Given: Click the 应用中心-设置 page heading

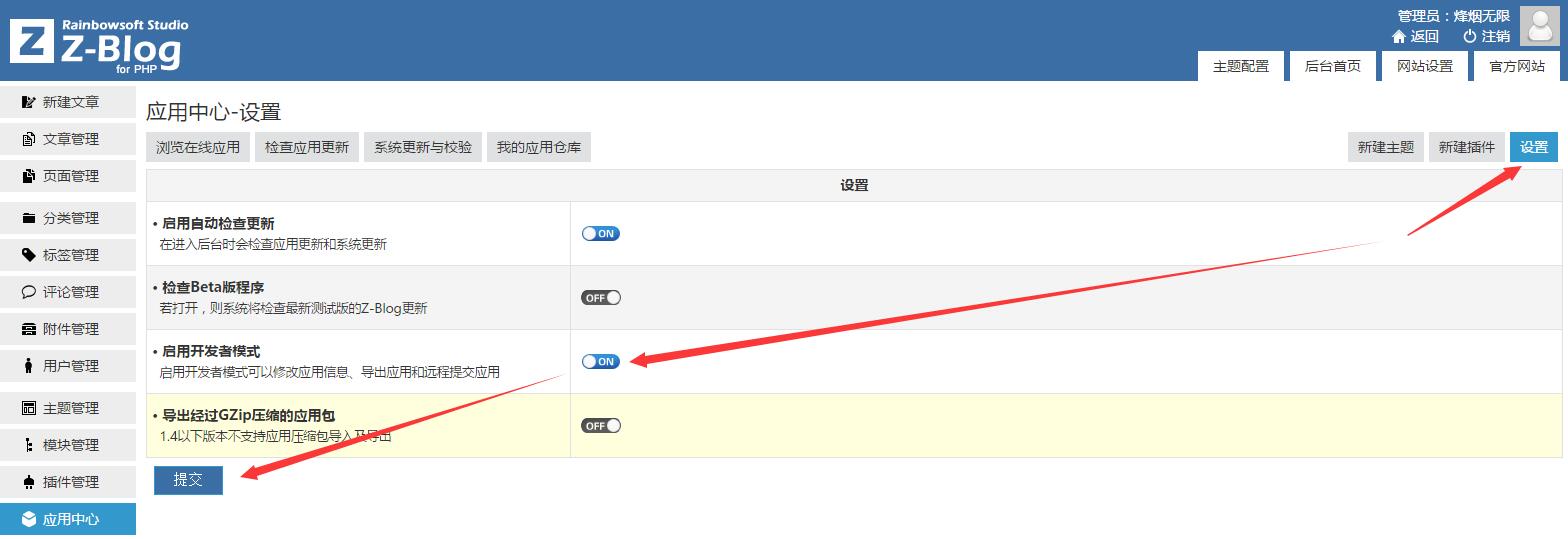Looking at the screenshot, I should pos(214,112).
